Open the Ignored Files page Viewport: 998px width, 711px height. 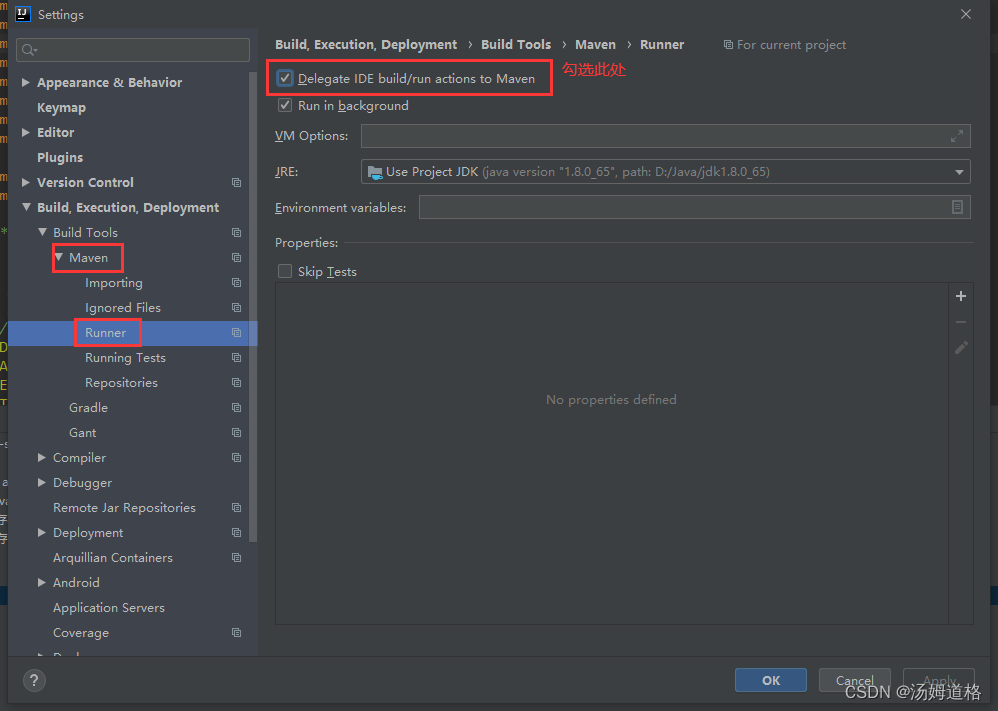point(123,307)
